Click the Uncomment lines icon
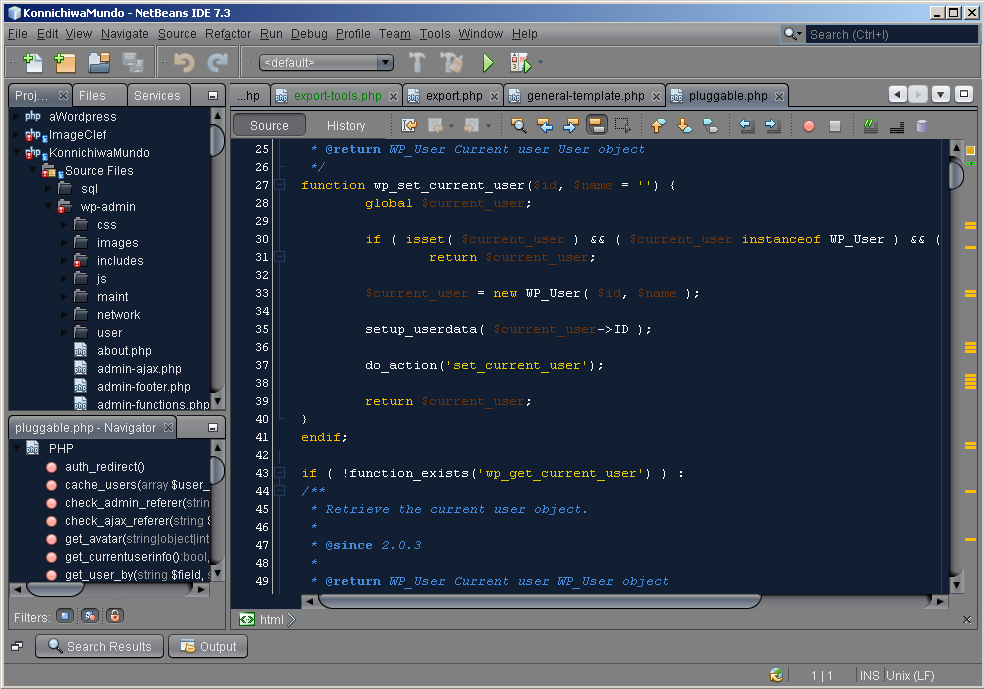 tap(897, 126)
